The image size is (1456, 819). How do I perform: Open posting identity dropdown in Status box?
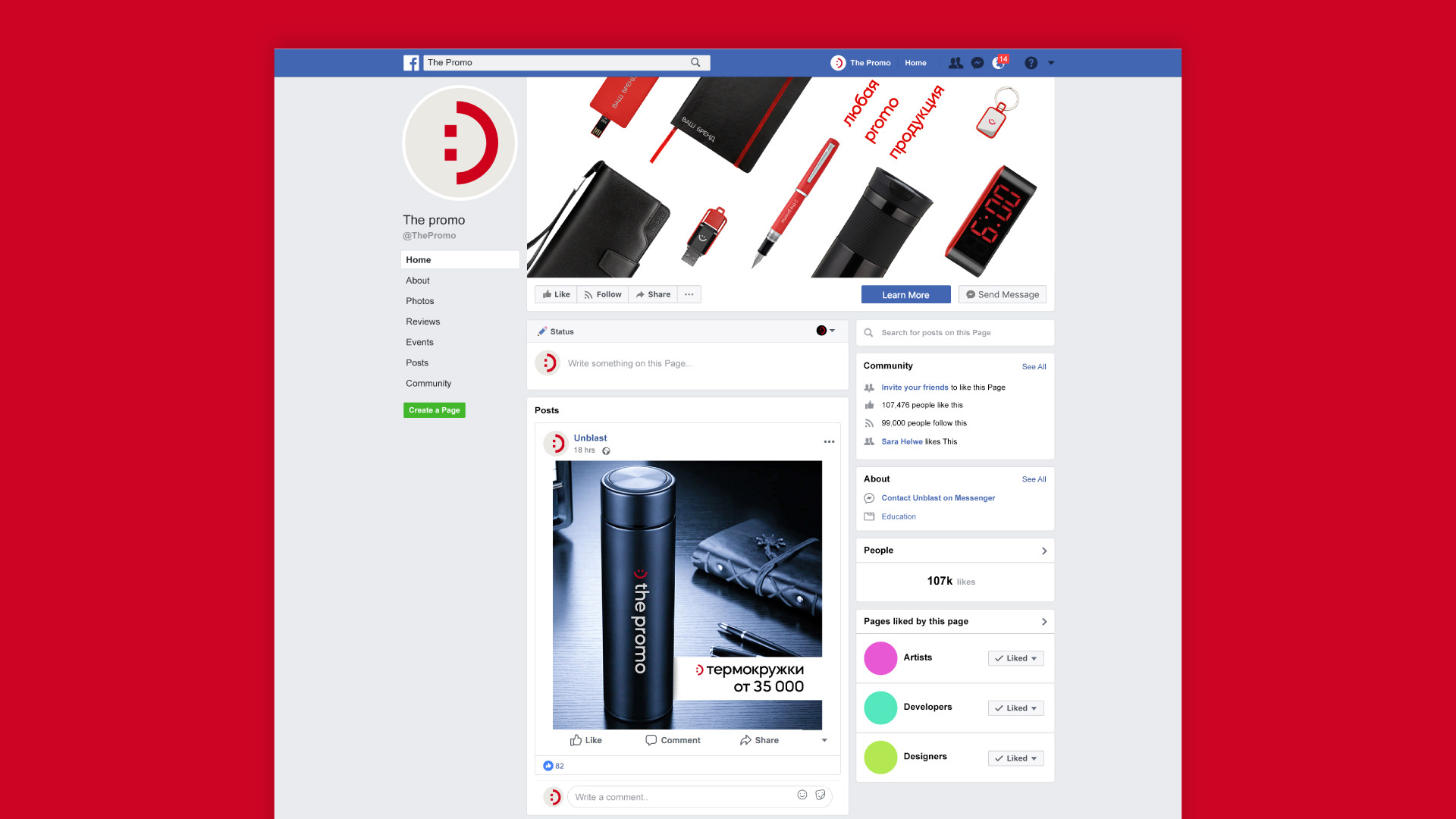coord(825,331)
